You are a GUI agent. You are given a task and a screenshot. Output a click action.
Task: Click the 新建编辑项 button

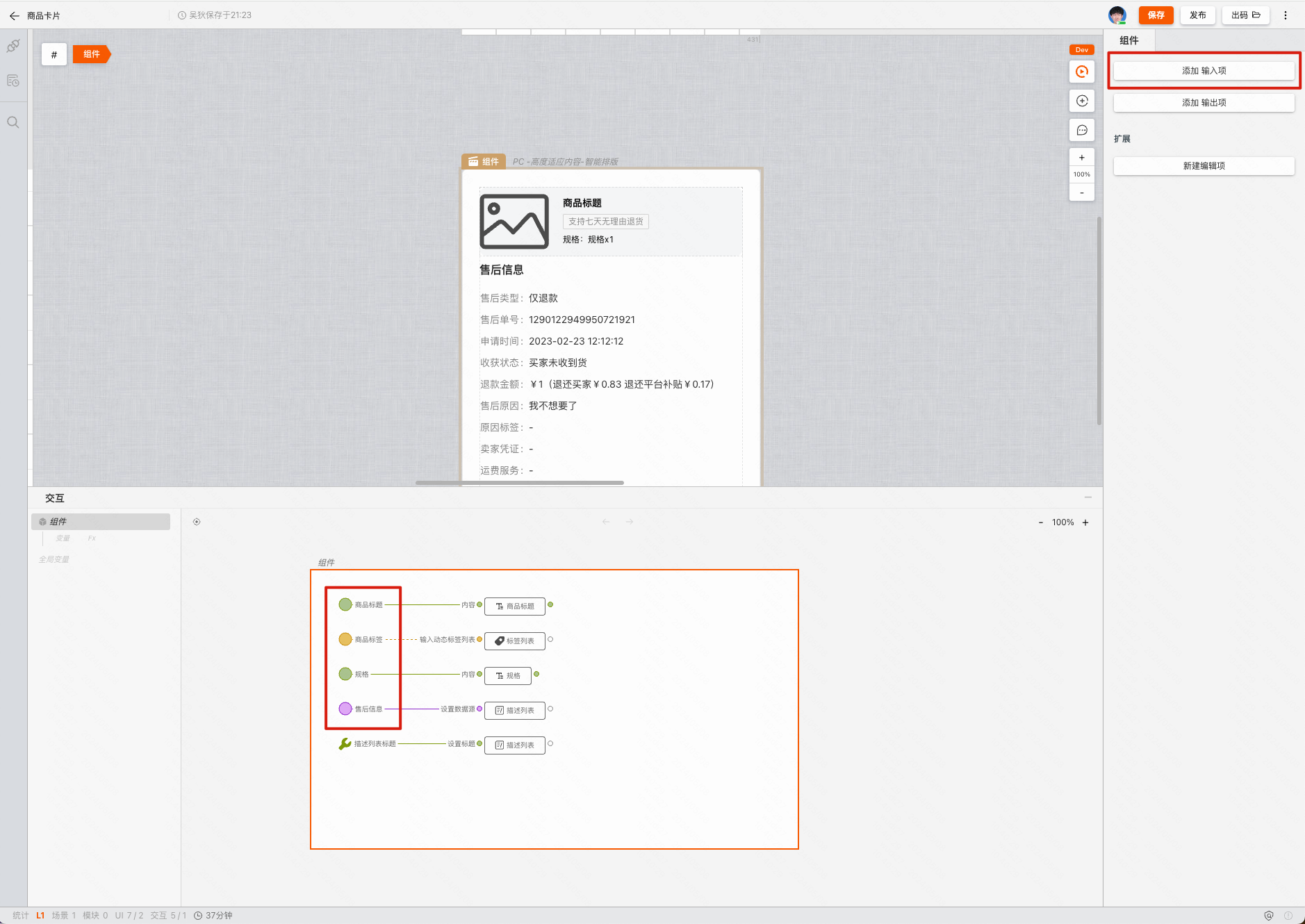(x=1204, y=166)
